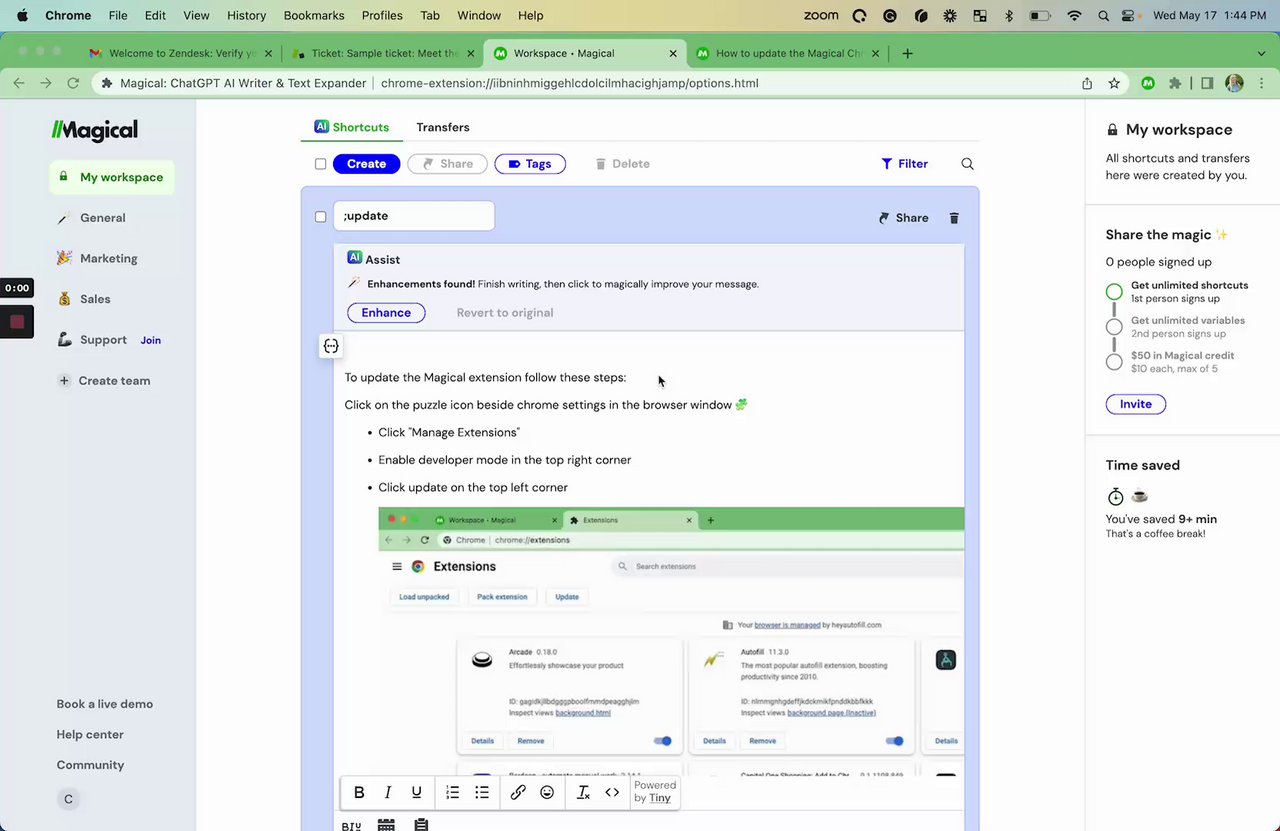The width and height of the screenshot is (1280, 831).
Task: Expand the Chrome tab search chevron
Action: 1261,53
